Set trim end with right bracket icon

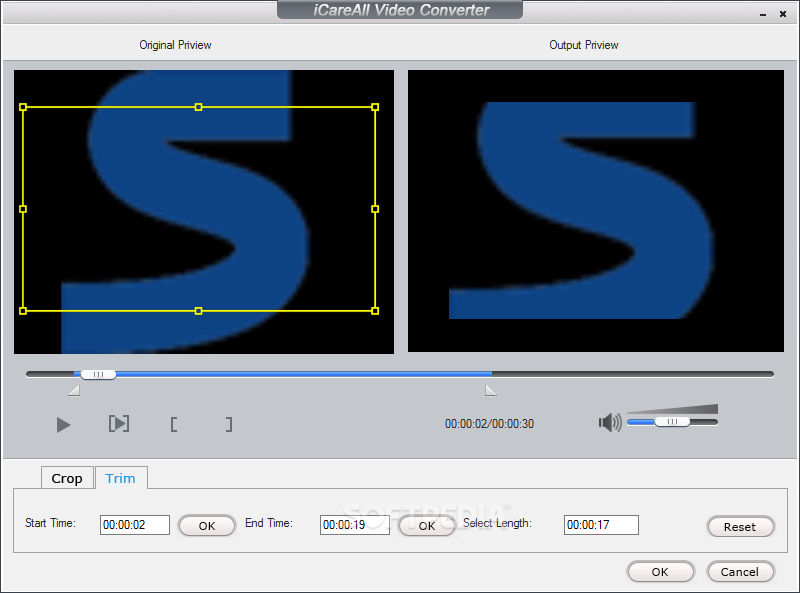click(229, 425)
